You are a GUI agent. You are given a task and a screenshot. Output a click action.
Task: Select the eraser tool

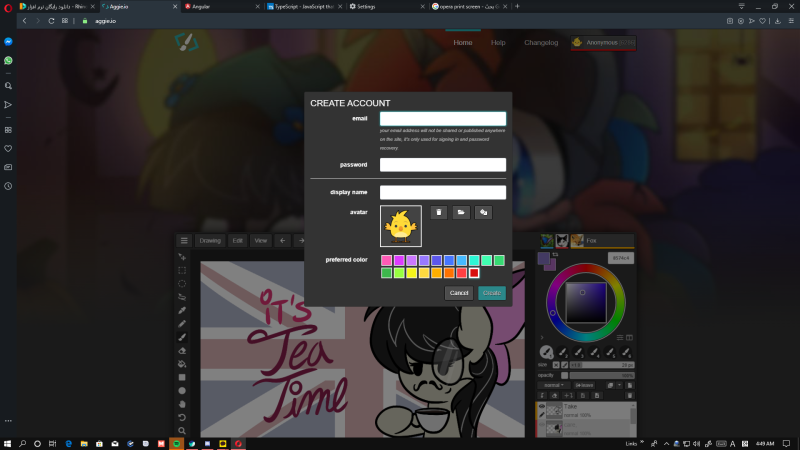tap(182, 351)
